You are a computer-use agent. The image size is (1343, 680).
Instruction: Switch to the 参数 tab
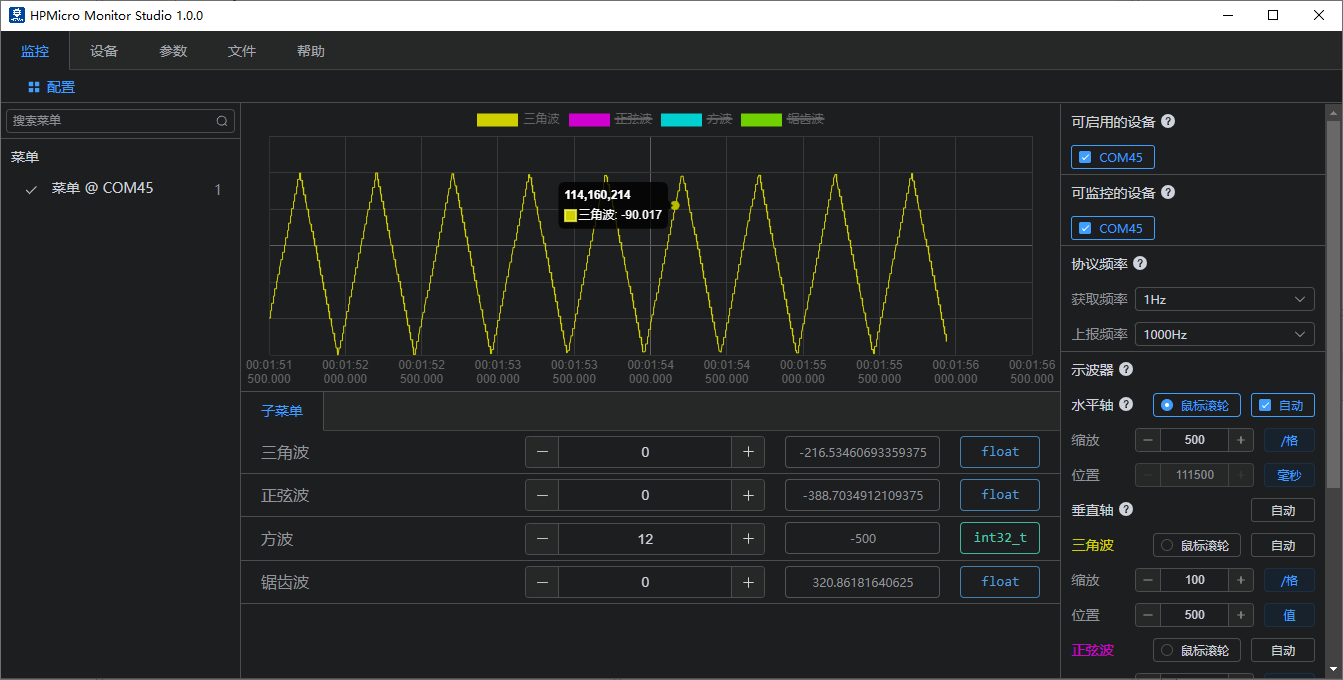tap(173, 51)
